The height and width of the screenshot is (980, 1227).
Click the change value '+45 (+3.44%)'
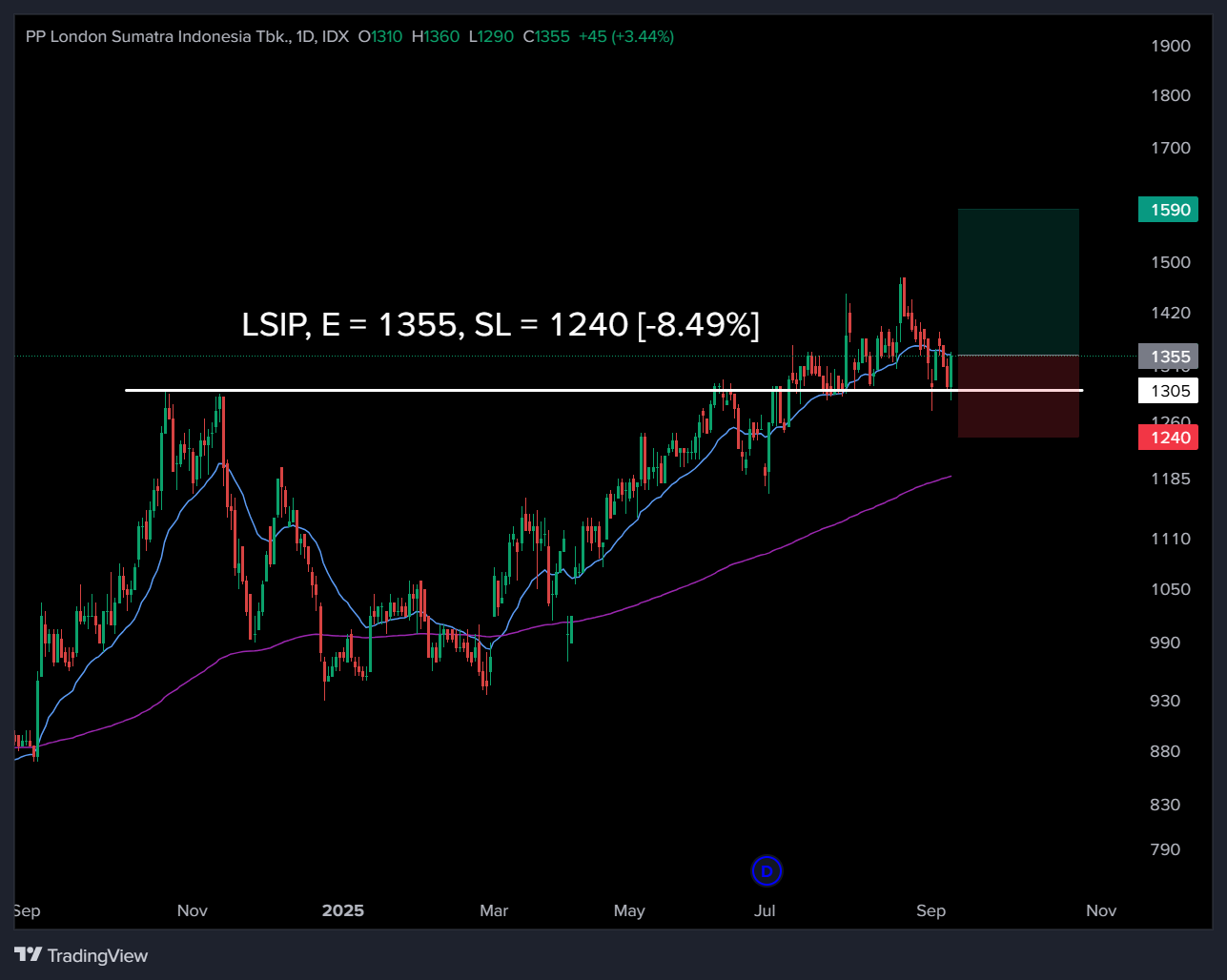(626, 36)
